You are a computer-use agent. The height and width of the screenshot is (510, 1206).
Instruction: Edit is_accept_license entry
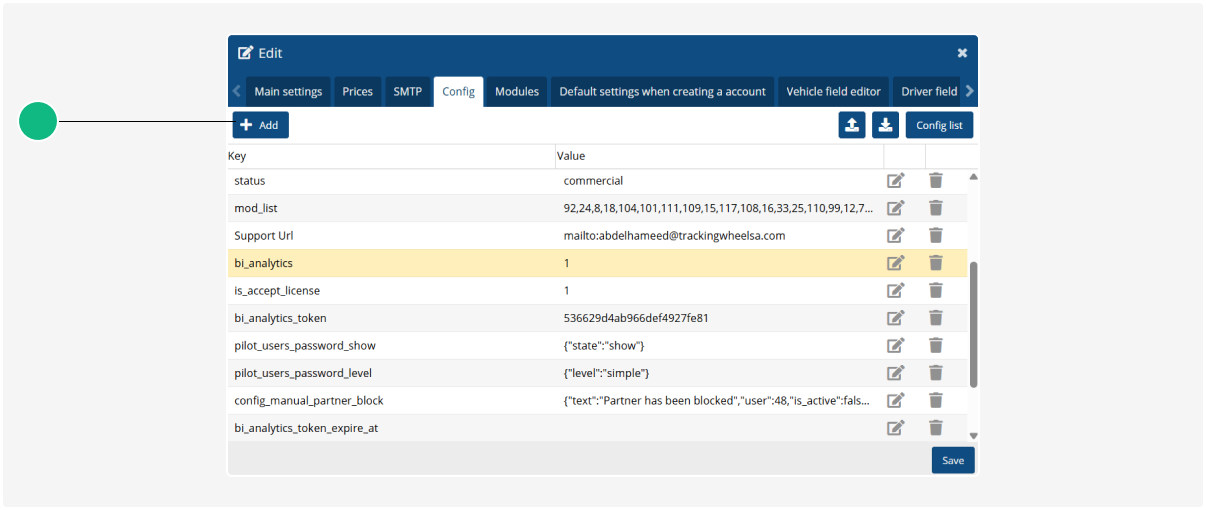896,291
